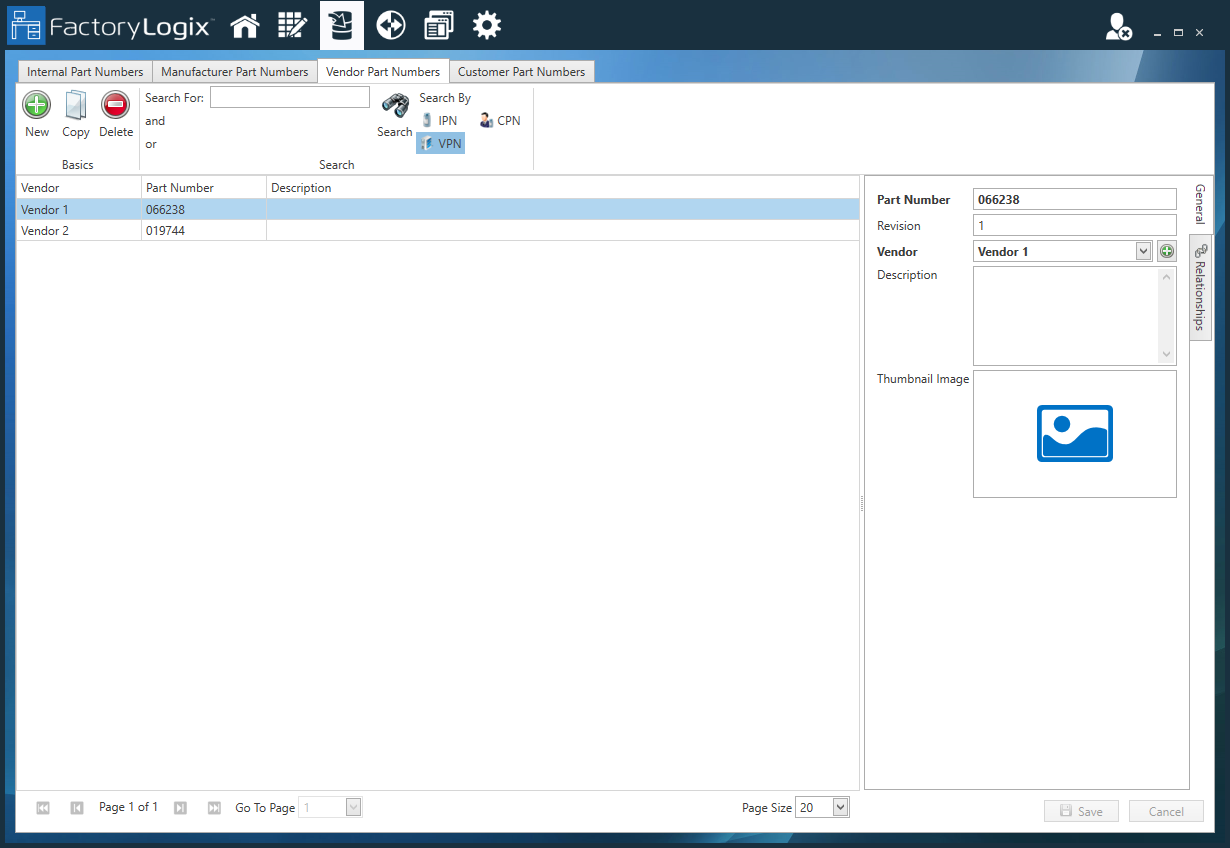1230x848 pixels.
Task: Click the Cancel button
Action: (1165, 811)
